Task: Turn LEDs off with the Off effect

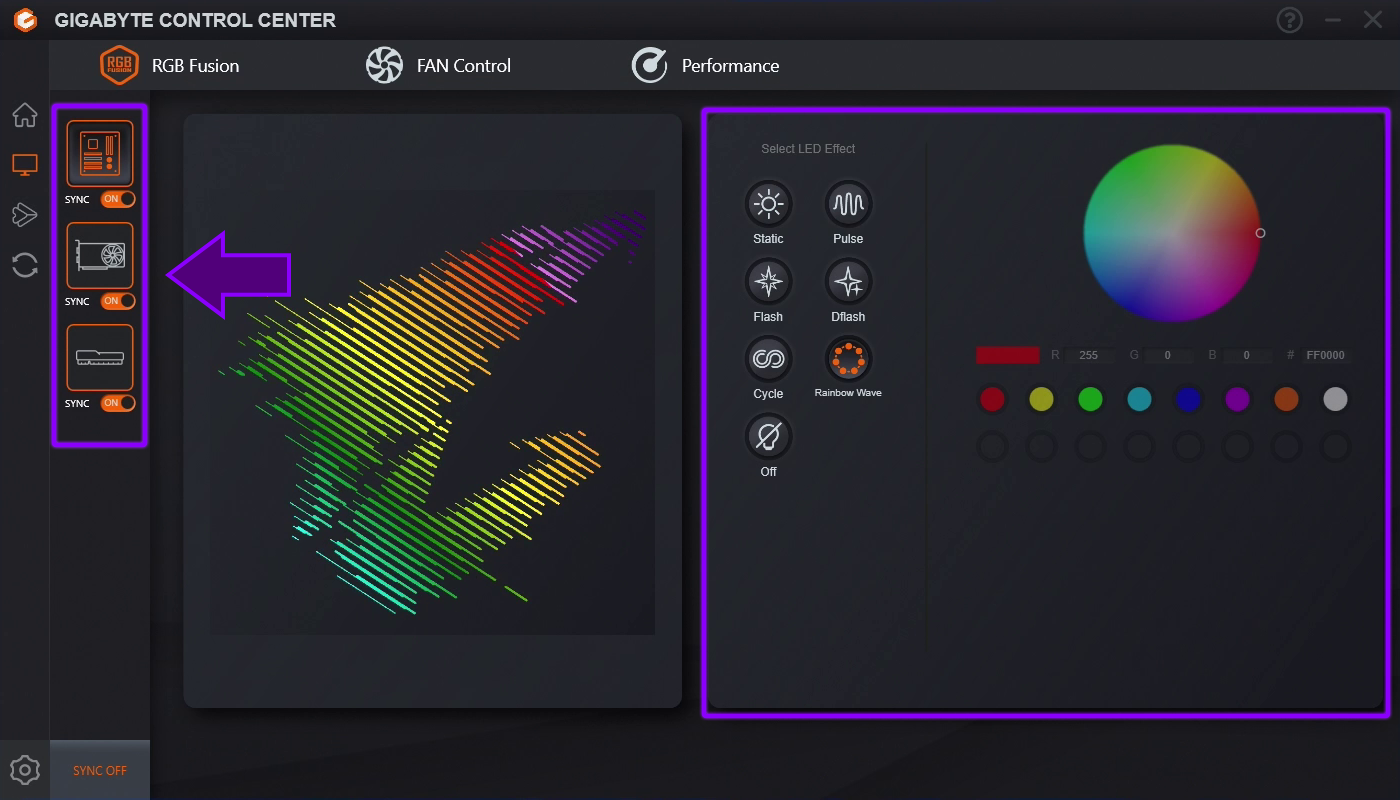Action: 767,437
